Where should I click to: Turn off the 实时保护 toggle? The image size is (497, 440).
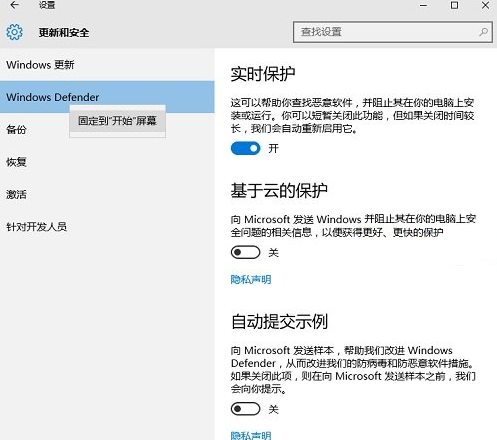(245, 148)
